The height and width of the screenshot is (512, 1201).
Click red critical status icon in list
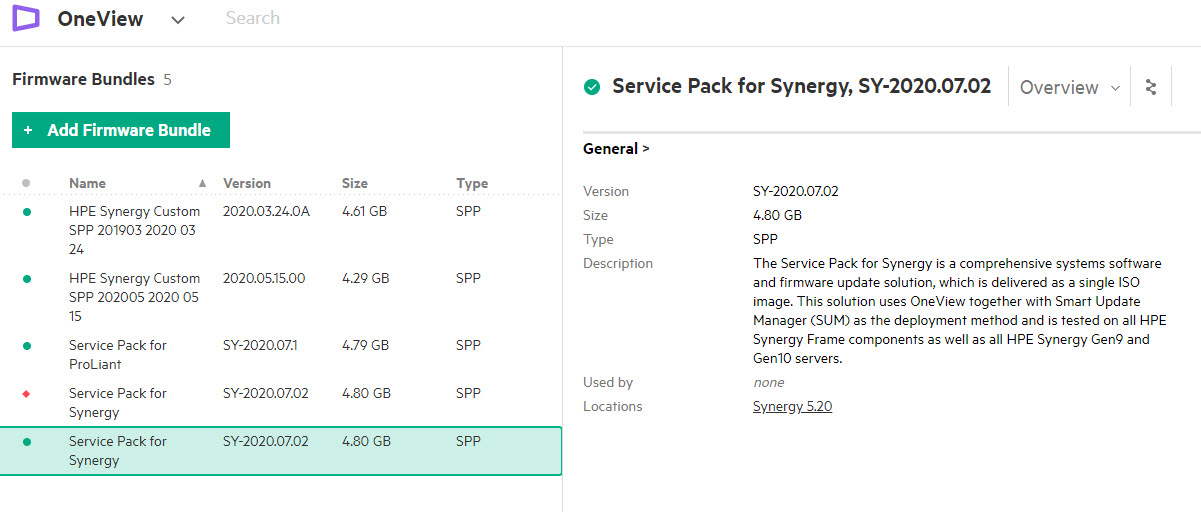click(26, 394)
